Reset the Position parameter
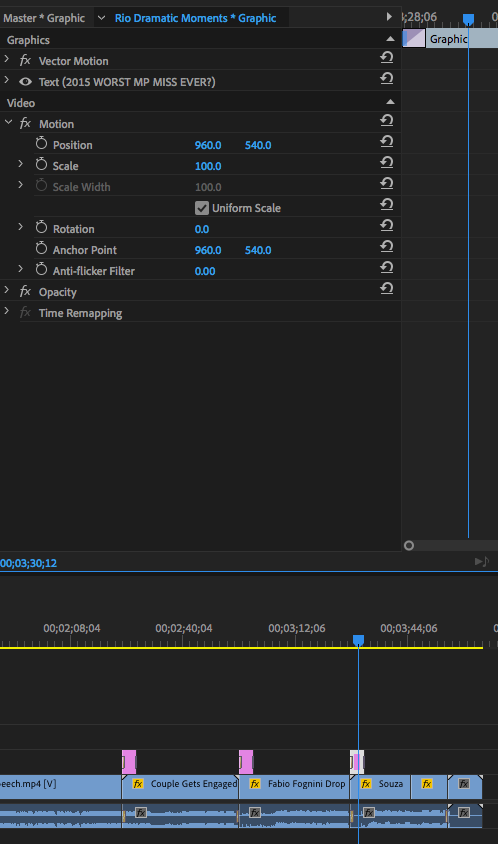The image size is (498, 844). 387,142
